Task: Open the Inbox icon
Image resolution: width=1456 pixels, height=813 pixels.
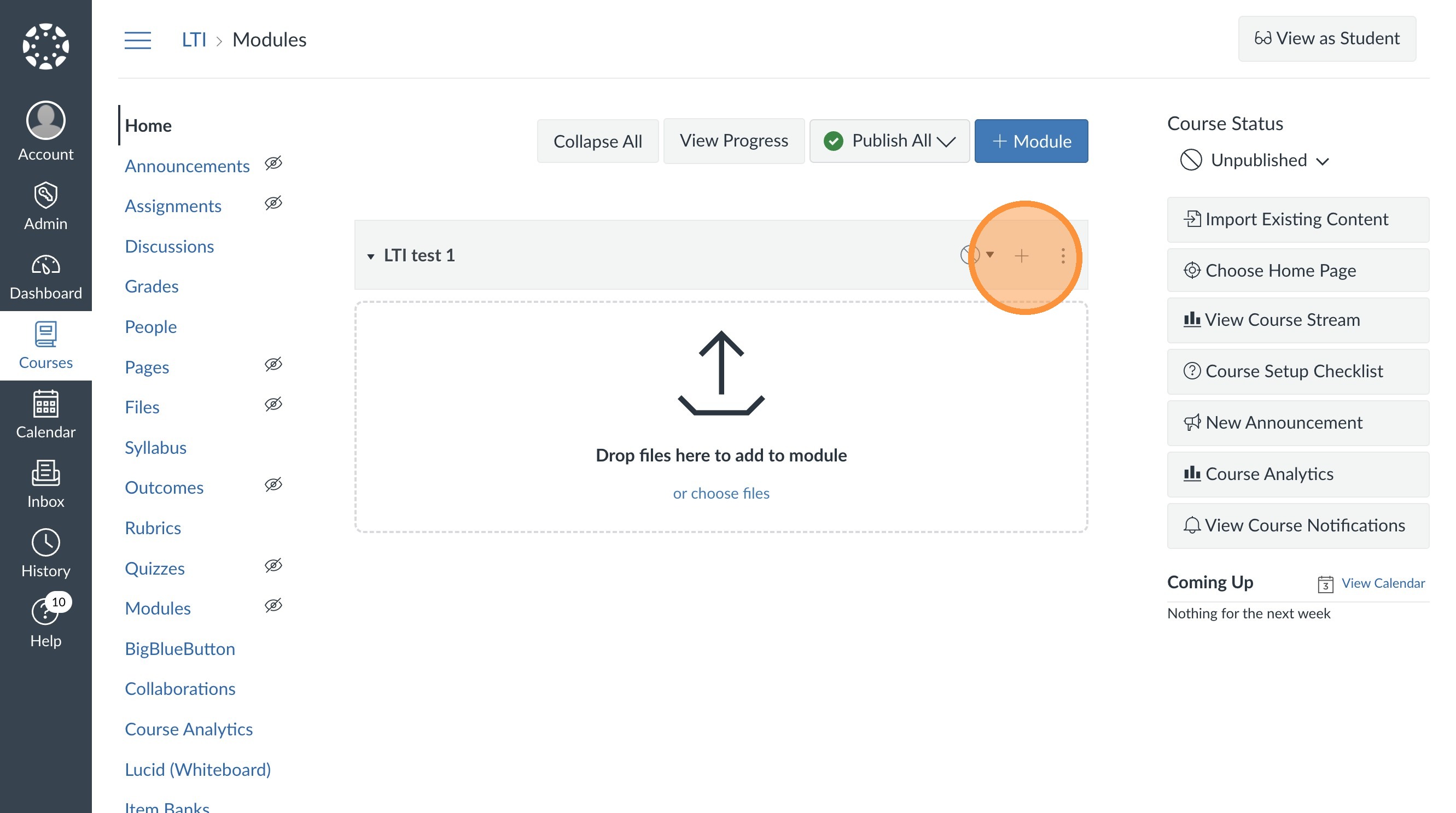Action: [x=46, y=473]
